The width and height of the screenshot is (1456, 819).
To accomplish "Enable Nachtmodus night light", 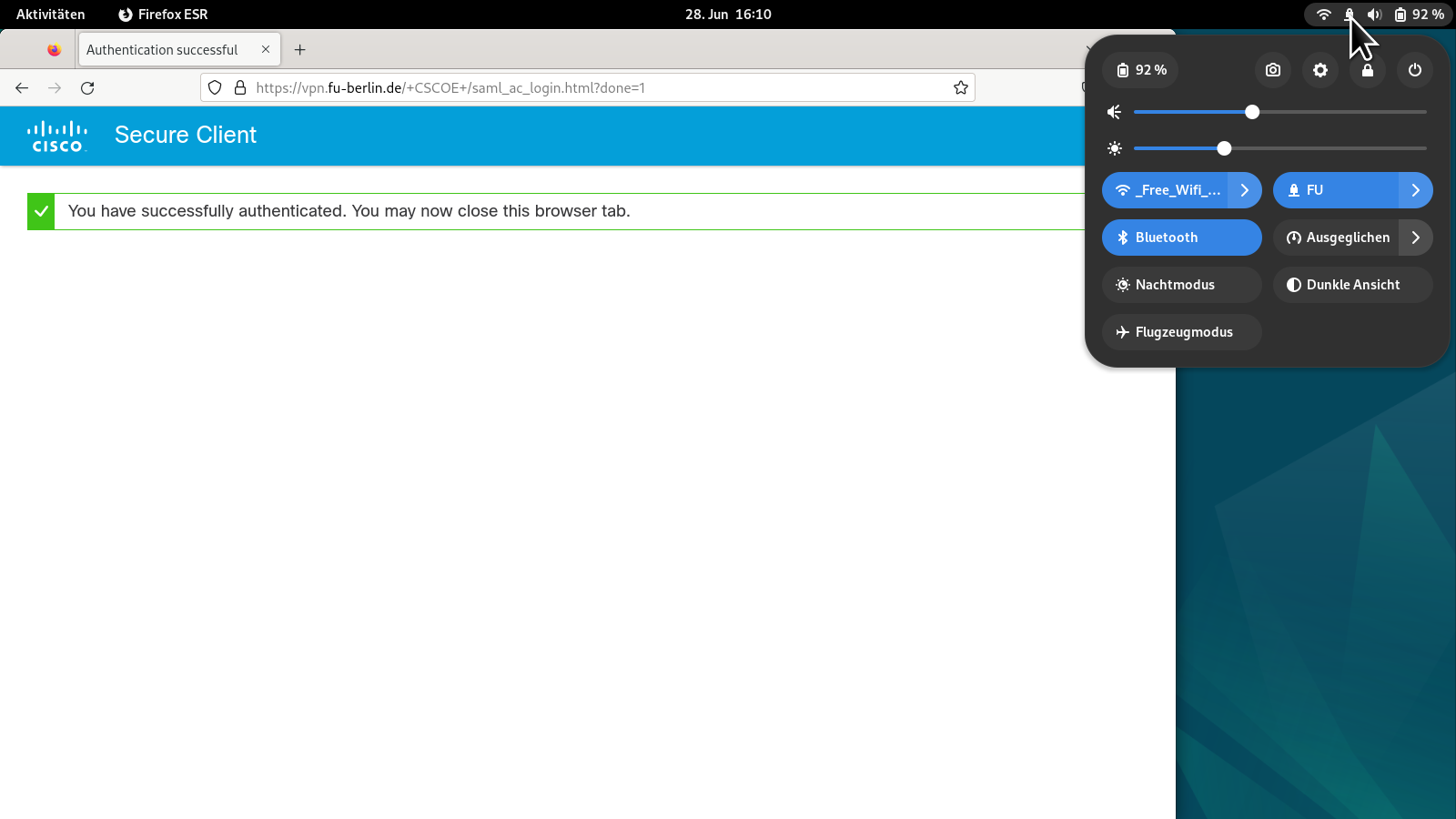I will 1181,285.
